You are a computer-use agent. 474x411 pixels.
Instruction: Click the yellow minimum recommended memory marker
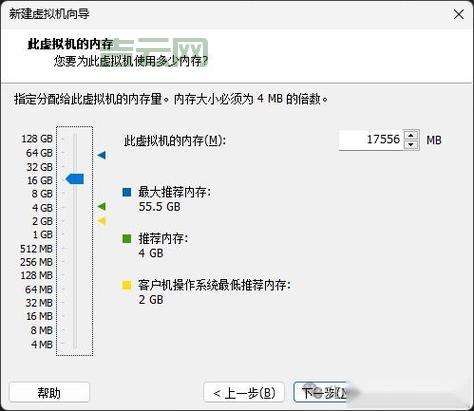tap(102, 220)
